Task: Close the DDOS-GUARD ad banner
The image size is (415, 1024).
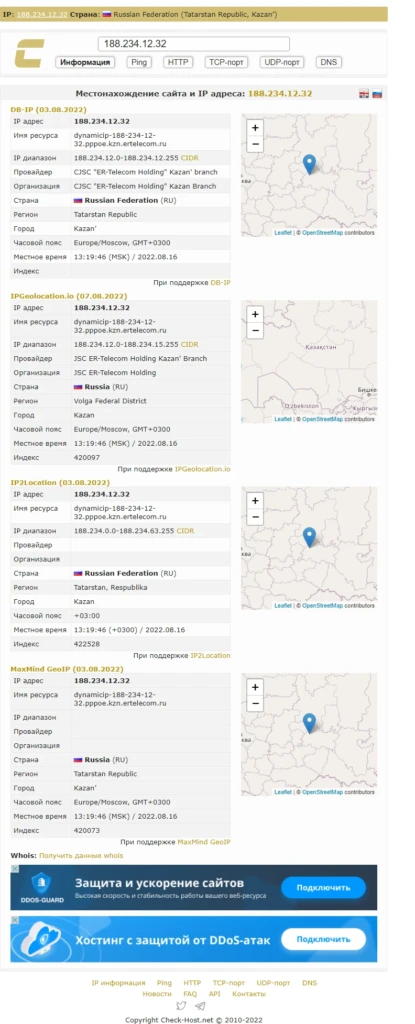Action: coord(14,869)
